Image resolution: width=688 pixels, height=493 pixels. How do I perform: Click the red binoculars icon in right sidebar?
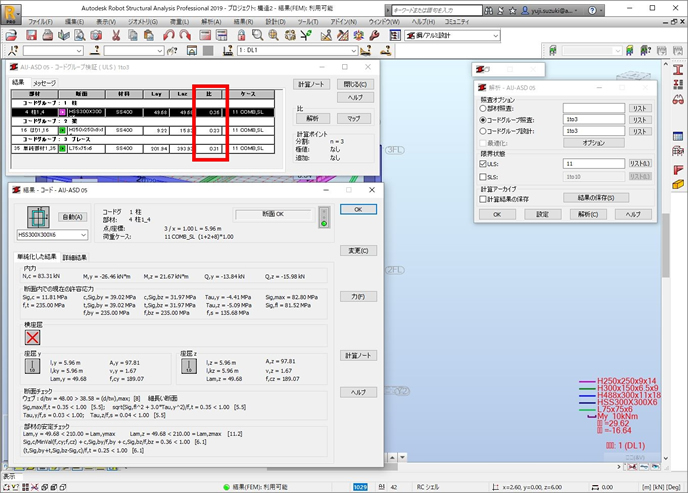click(x=678, y=100)
